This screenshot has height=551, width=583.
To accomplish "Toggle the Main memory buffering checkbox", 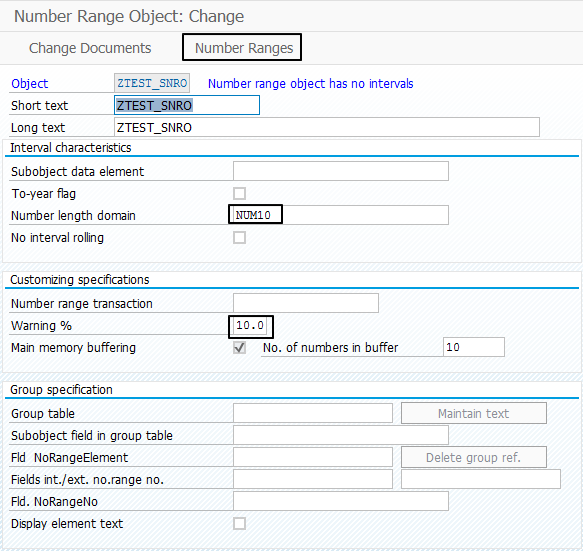I will pyautogui.click(x=239, y=348).
